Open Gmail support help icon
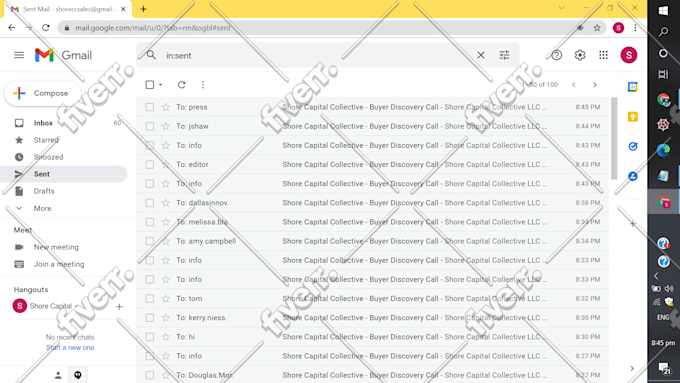The width and height of the screenshot is (680, 383). coord(556,55)
